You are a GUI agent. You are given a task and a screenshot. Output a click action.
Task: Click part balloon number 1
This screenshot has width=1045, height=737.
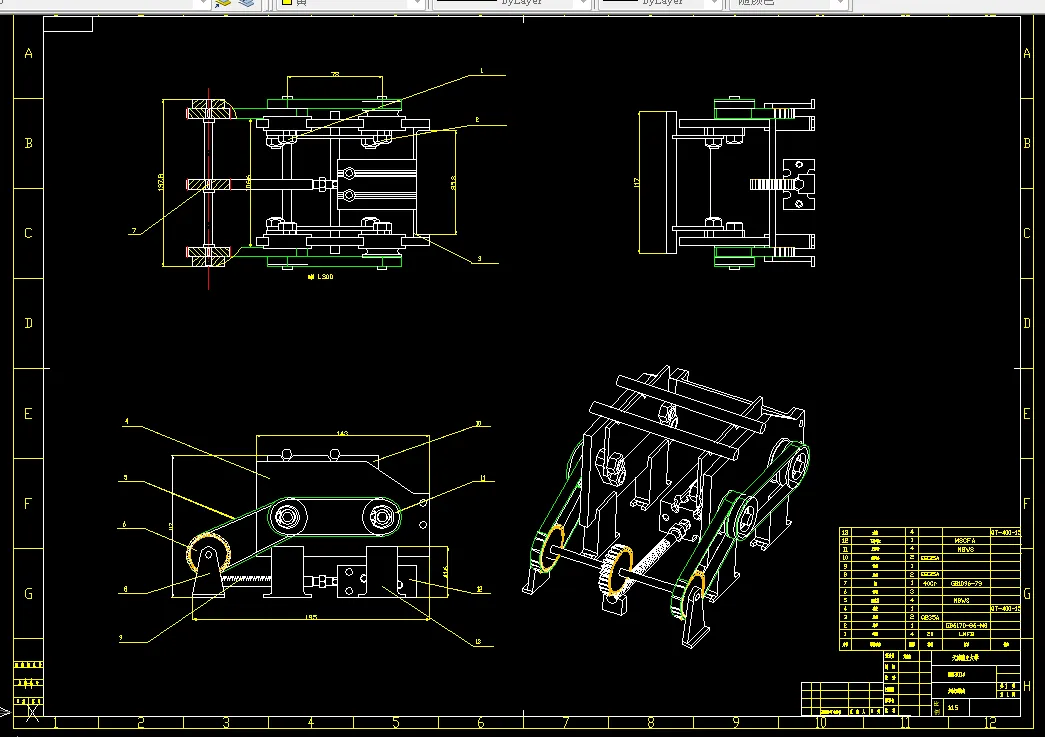point(481,70)
